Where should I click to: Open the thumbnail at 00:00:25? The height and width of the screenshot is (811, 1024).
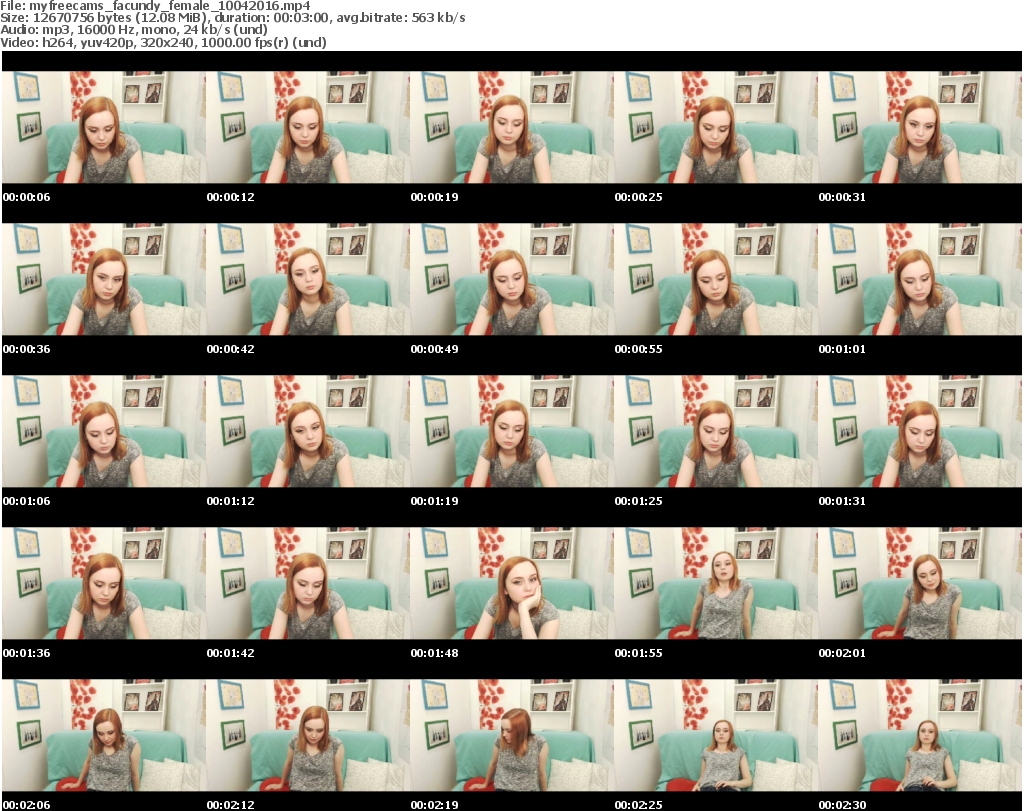pyautogui.click(x=715, y=127)
